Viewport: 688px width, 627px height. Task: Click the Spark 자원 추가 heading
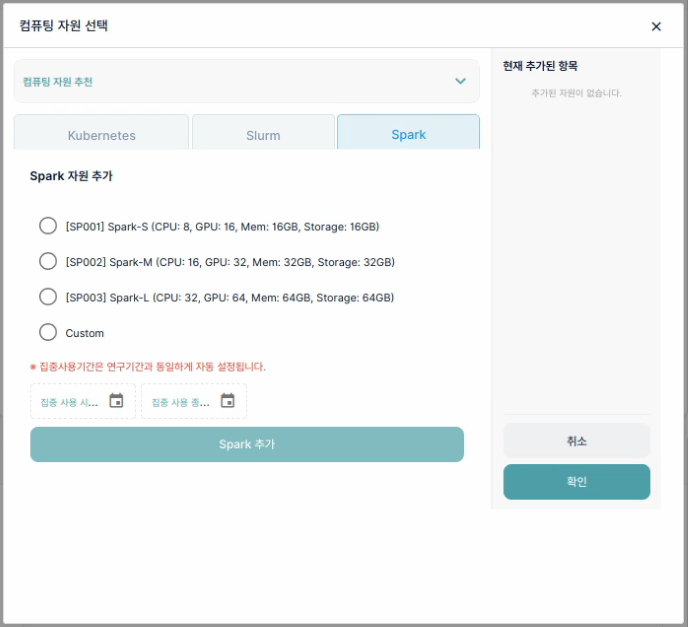71,176
